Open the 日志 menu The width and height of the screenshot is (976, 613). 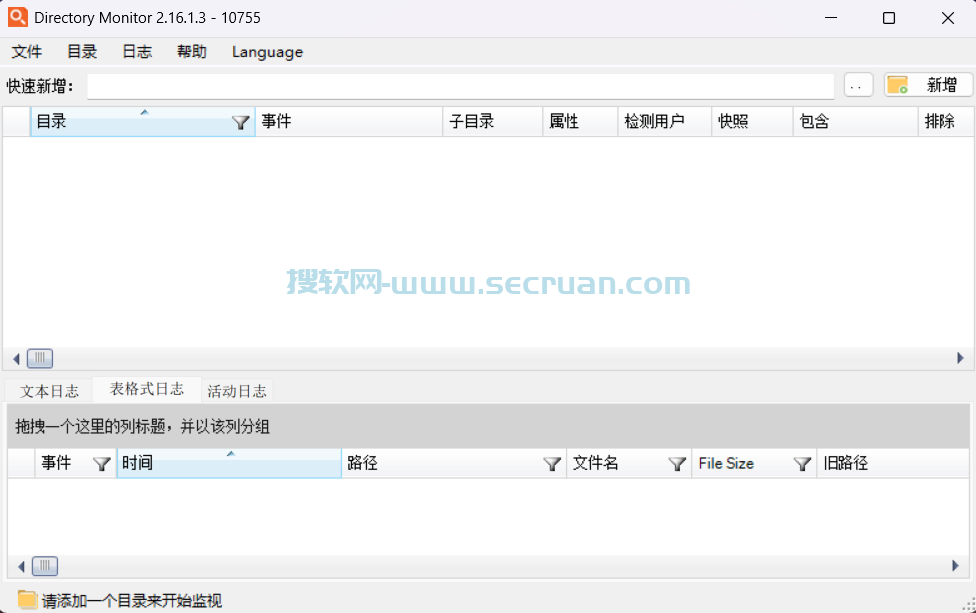[136, 52]
